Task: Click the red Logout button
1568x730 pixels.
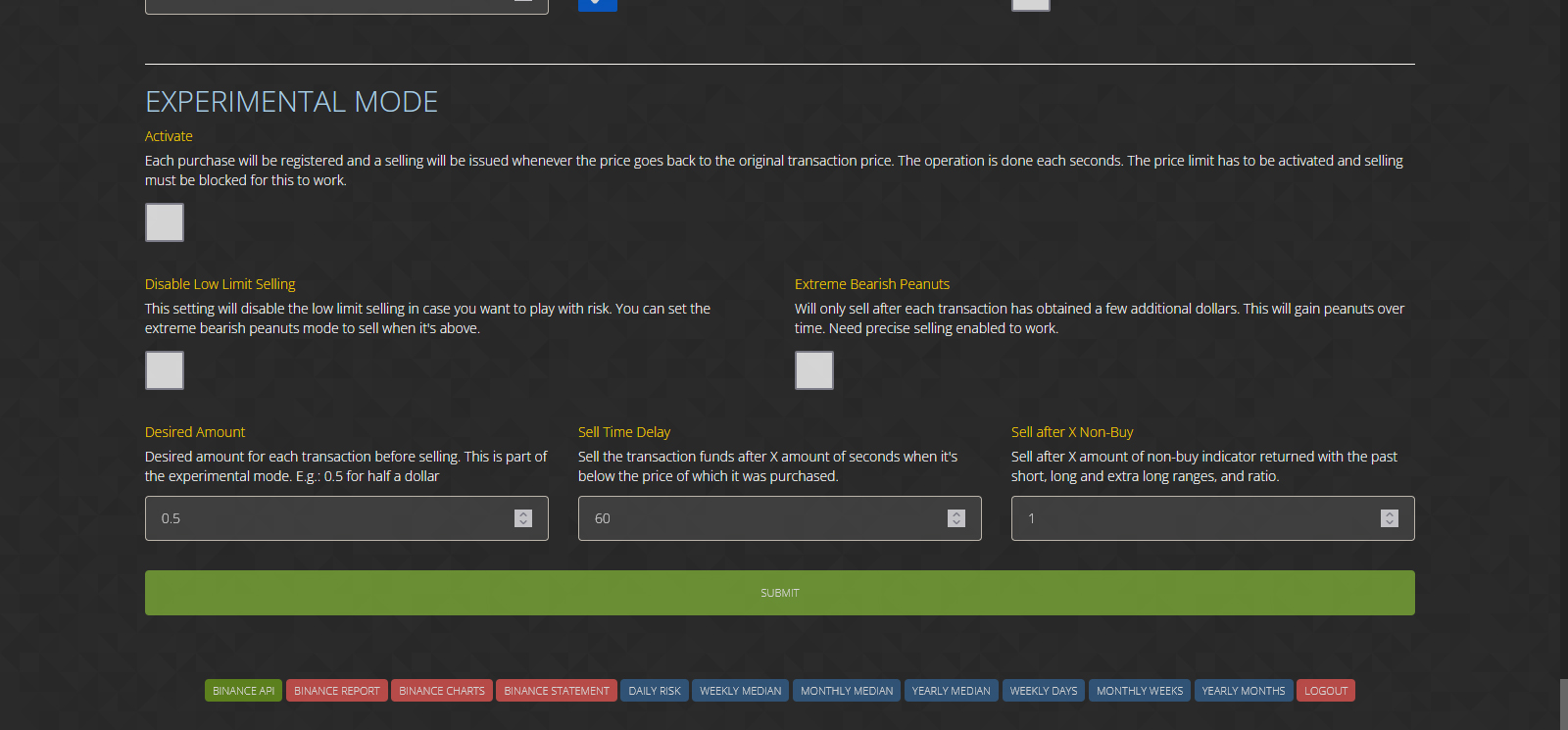Action: coord(1325,691)
